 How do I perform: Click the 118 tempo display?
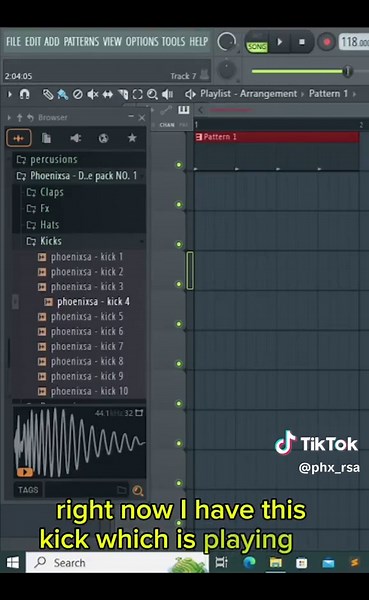click(354, 42)
